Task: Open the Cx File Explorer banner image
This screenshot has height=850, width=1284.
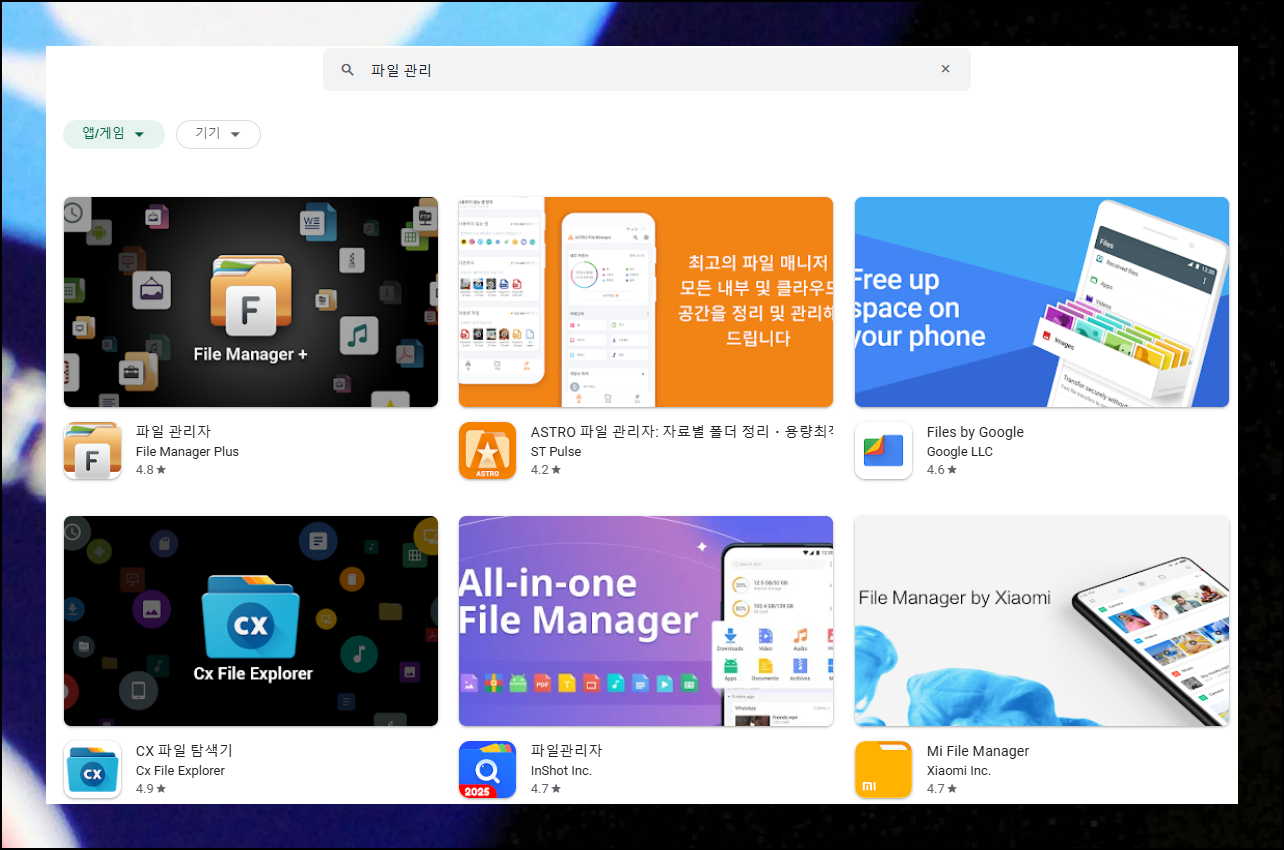Action: 251,621
